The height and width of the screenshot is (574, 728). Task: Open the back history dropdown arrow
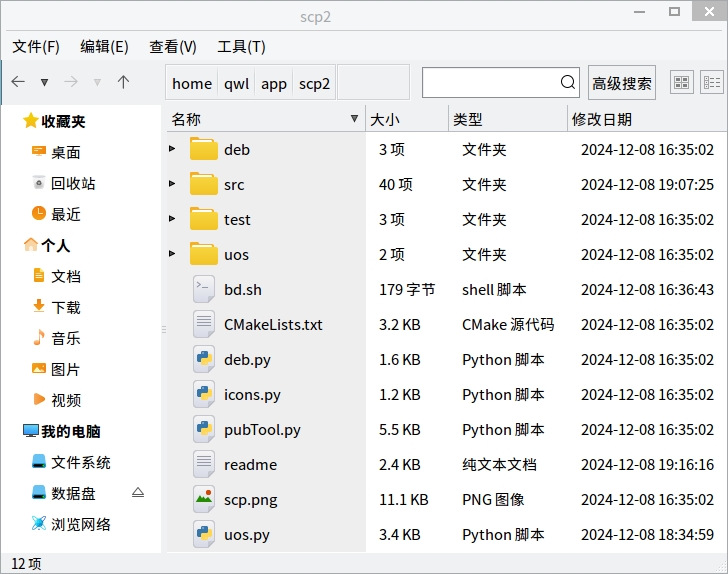[x=44, y=82]
